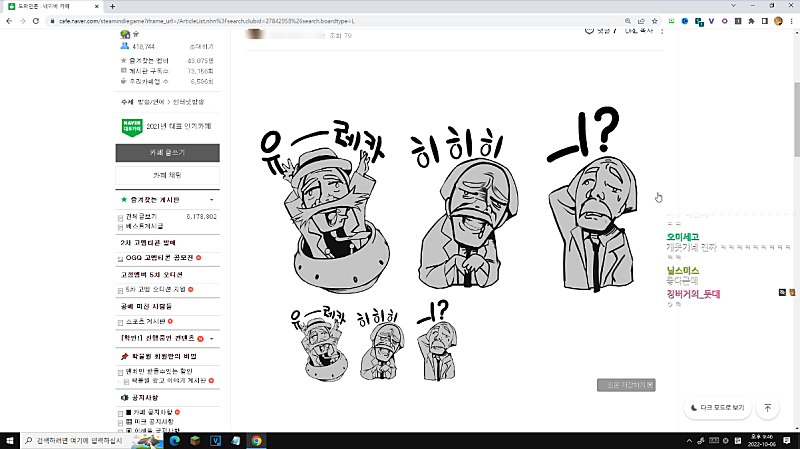Viewport: 800px width, 449px height.
Task: Open the Chrome profile avatar
Action: tap(778, 21)
